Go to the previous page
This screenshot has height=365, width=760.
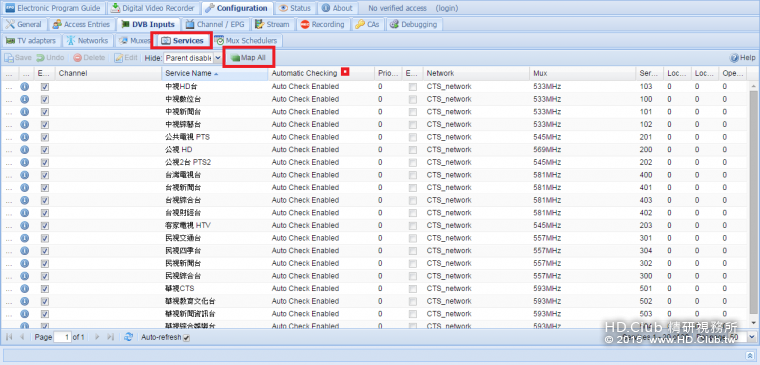pos(22,337)
